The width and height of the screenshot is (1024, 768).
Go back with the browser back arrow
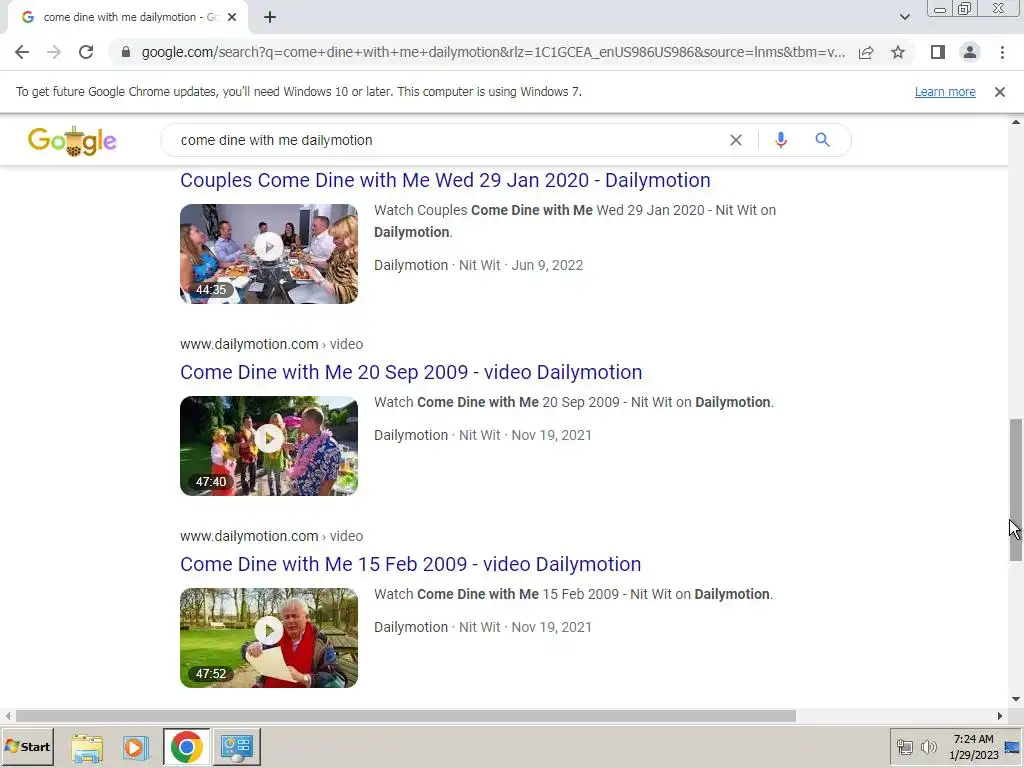pyautogui.click(x=22, y=52)
